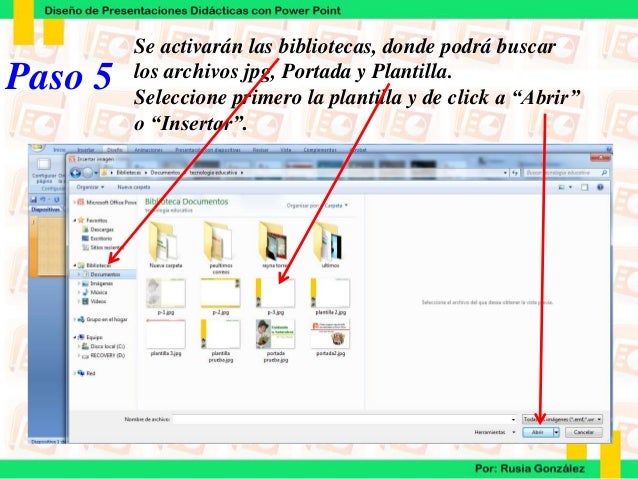This screenshot has width=638, height=479.
Task: Select Equipo in the navigation pane
Action: tap(90, 337)
